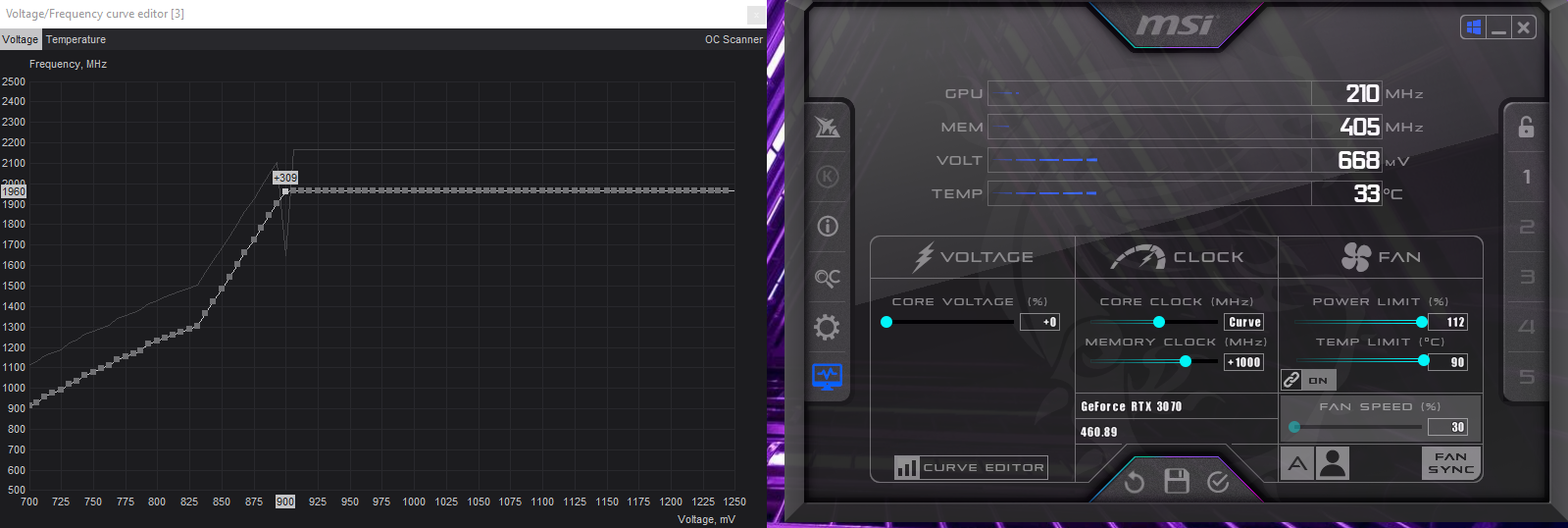Click the fan speed 30 value field
Screen dimensions: 1568x528
[x=1447, y=427]
